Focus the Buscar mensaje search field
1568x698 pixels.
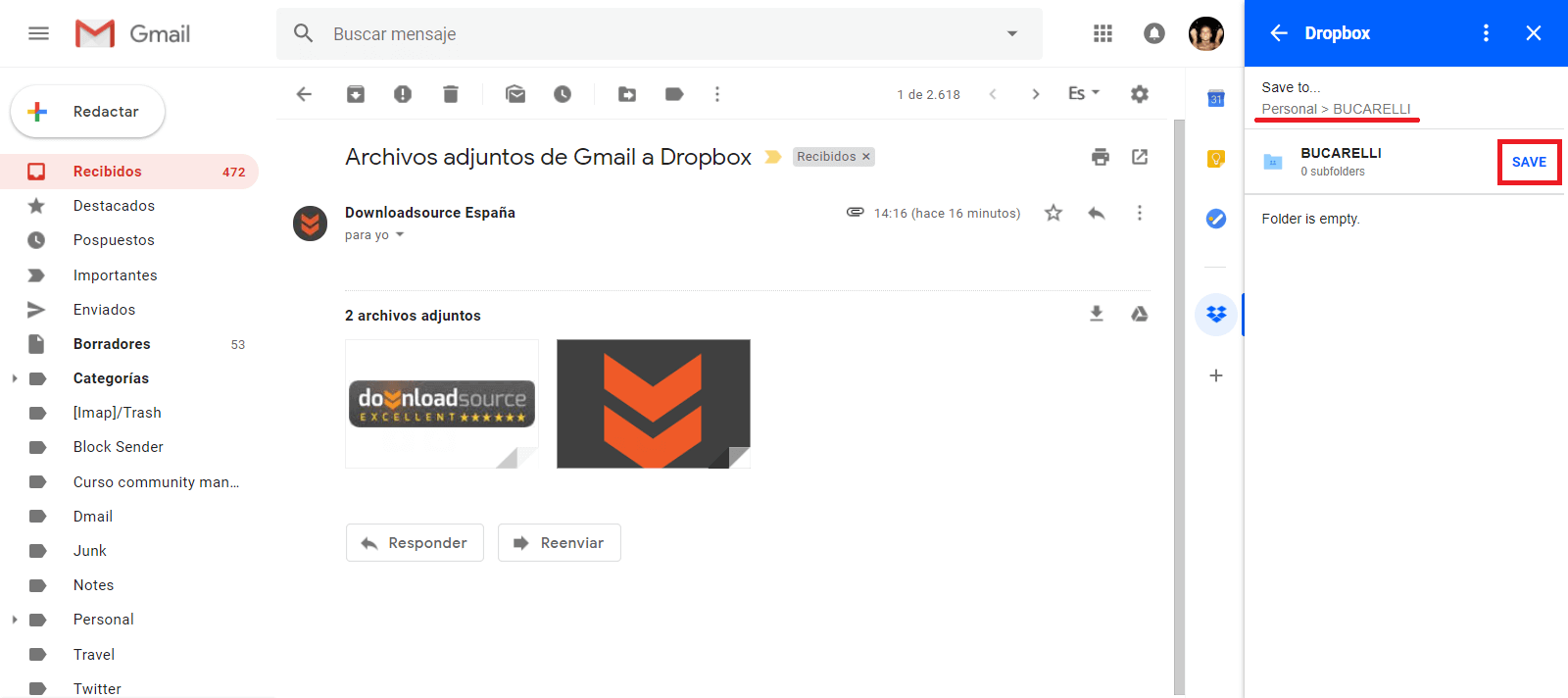pos(659,33)
